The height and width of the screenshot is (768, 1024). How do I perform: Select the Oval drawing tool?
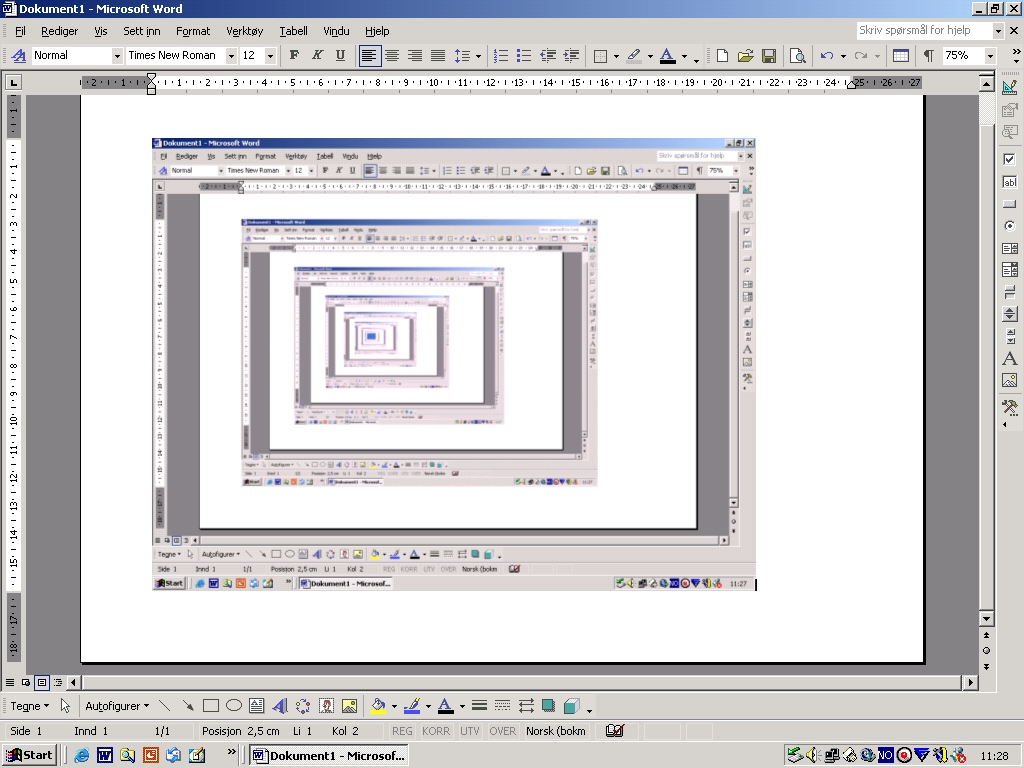[234, 706]
